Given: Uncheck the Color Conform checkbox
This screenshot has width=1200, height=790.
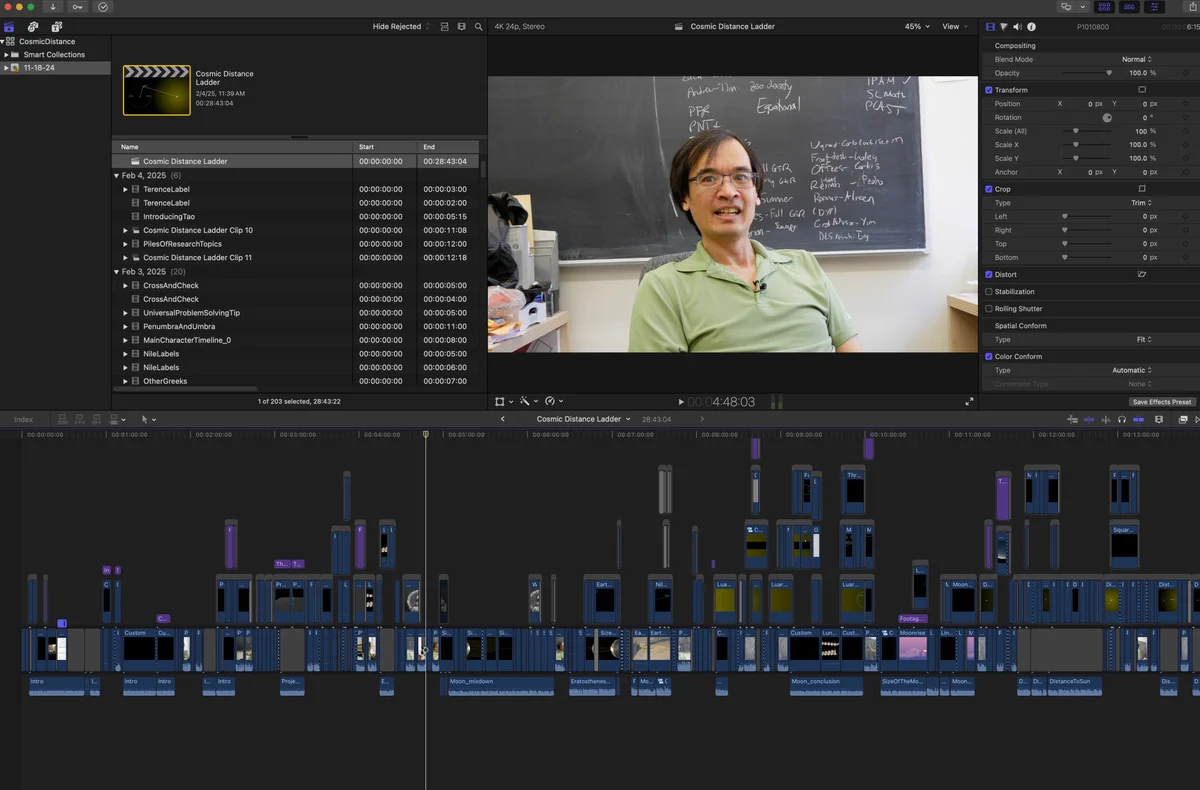Looking at the screenshot, I should point(989,356).
